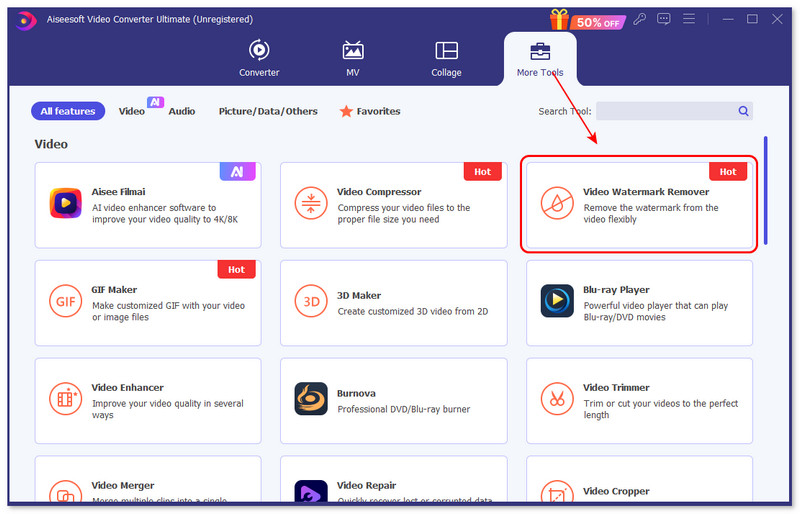This screenshot has width=800, height=514.
Task: Click the Favorites star icon
Action: (346, 111)
